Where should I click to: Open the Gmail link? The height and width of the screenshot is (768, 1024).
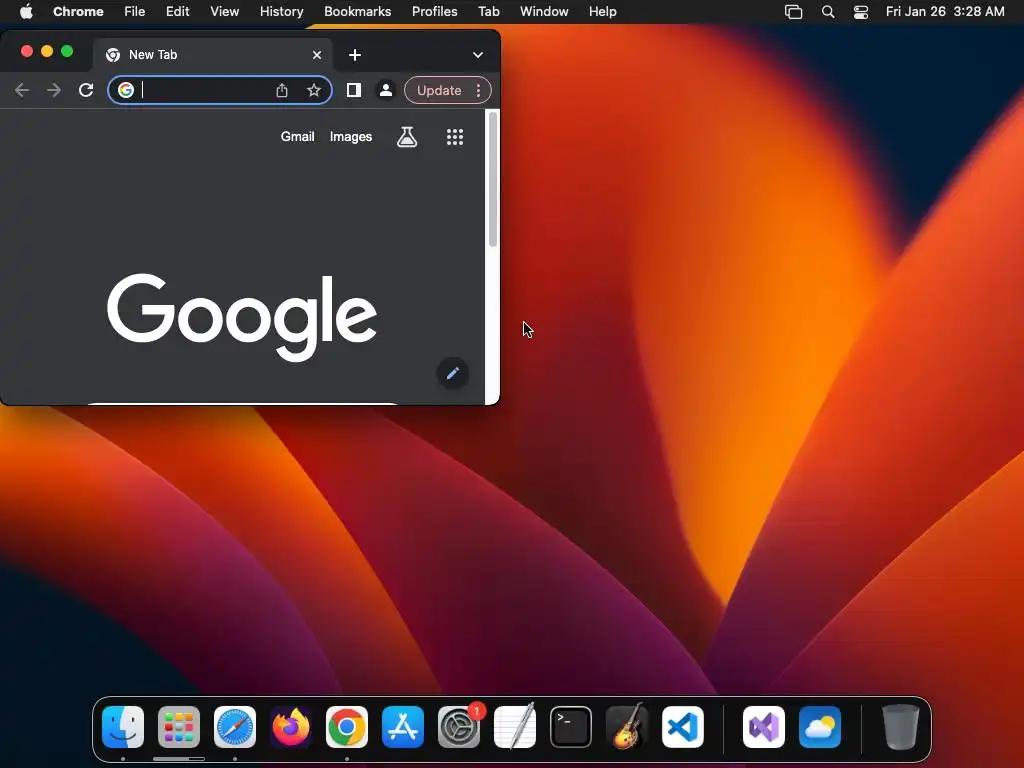coord(298,136)
